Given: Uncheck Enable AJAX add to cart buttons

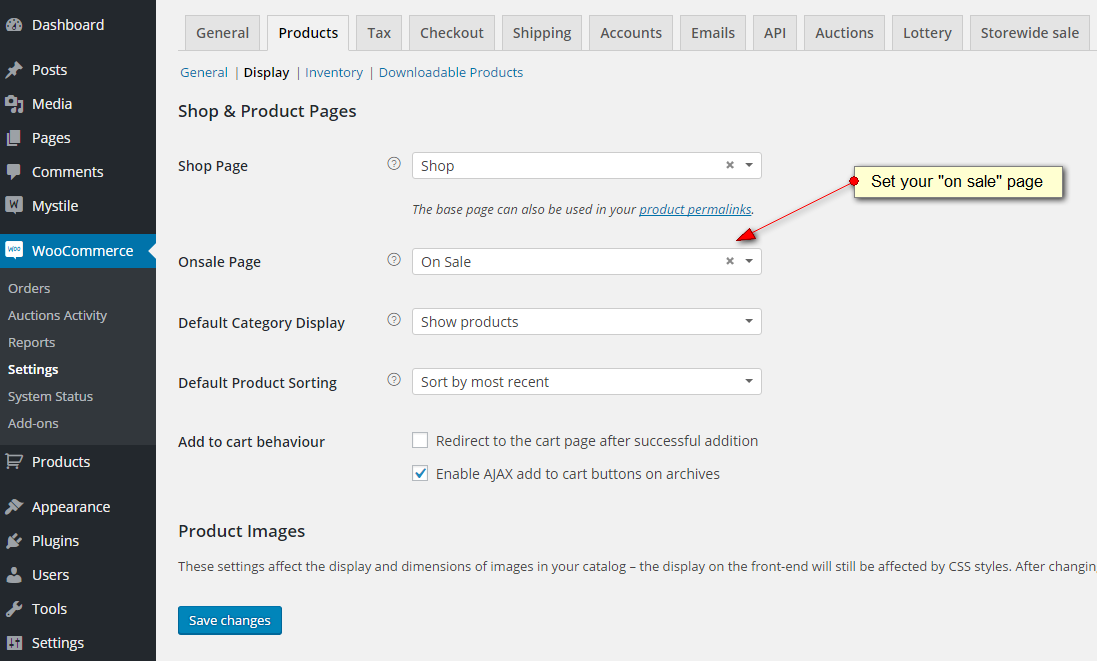Looking at the screenshot, I should coord(420,474).
